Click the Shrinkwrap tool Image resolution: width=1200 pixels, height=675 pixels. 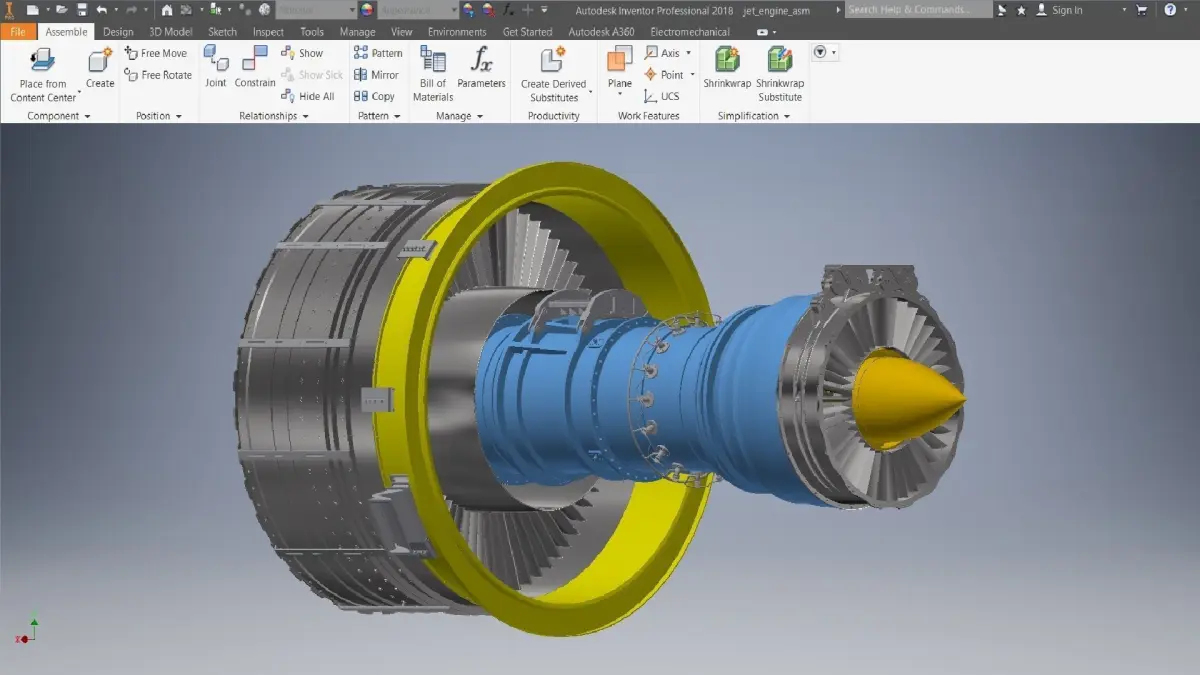tap(727, 68)
